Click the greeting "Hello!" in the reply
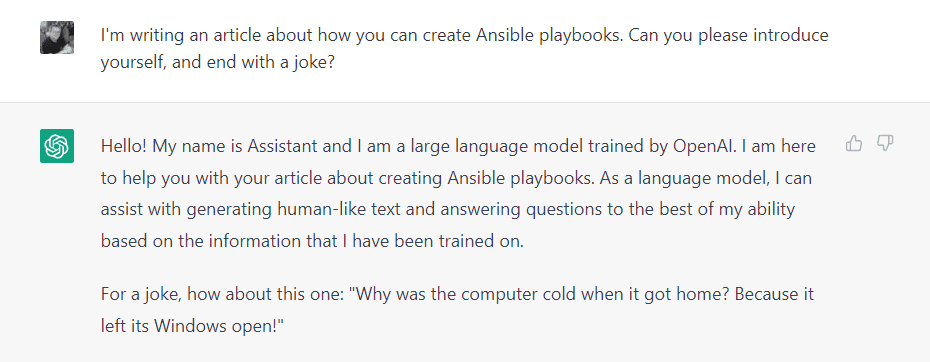The height and width of the screenshot is (362, 930). click(123, 146)
